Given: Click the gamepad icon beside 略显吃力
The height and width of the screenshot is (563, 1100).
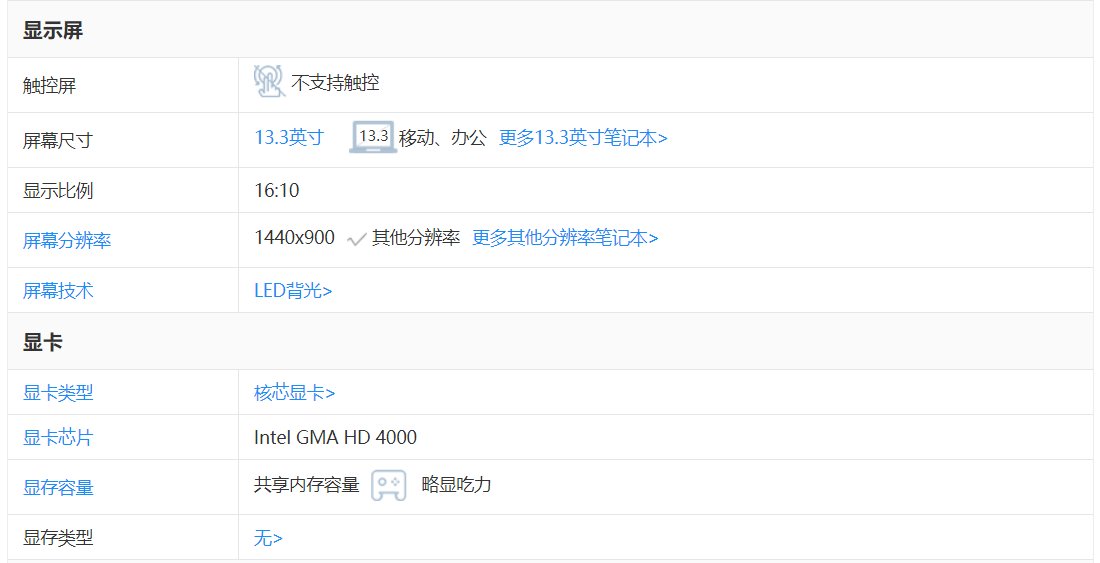Looking at the screenshot, I should [x=389, y=486].
